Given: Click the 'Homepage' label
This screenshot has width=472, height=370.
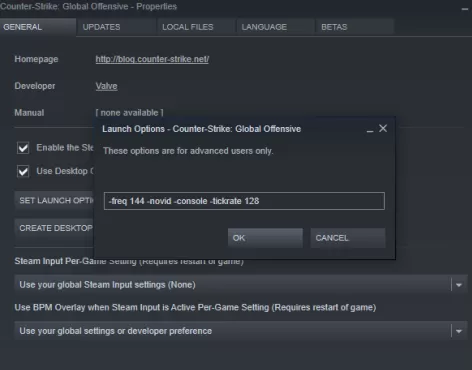Looking at the screenshot, I should pyautogui.click(x=36, y=59).
